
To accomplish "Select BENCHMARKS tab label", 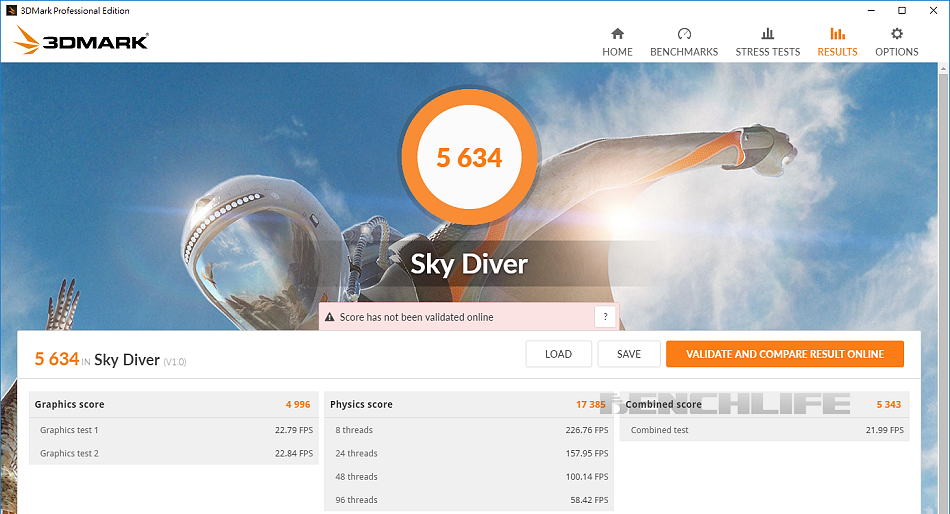I will (684, 52).
